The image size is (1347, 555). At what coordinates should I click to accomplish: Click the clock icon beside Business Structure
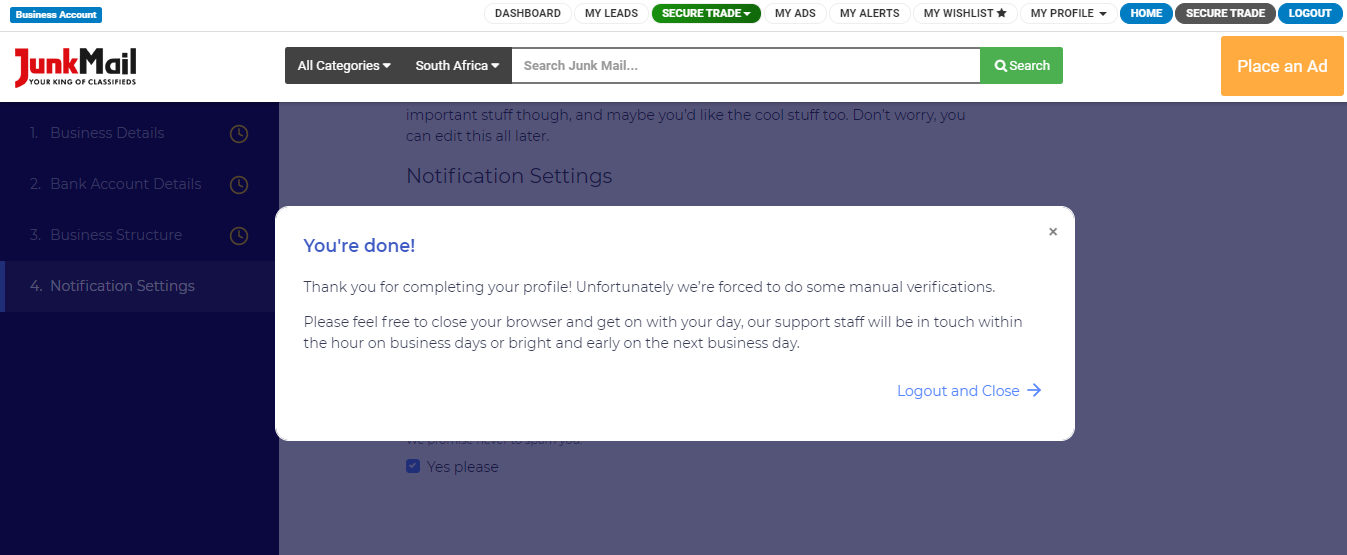point(239,236)
